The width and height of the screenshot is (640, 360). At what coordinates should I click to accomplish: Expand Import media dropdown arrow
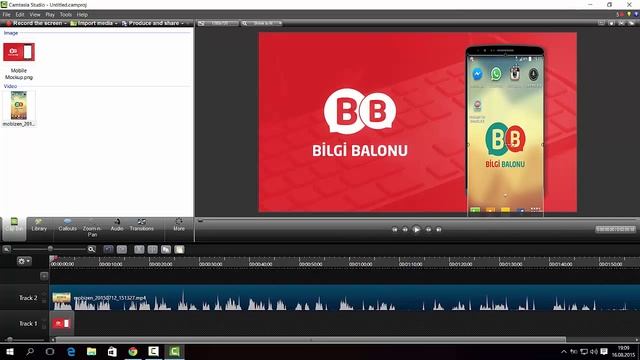pos(116,23)
